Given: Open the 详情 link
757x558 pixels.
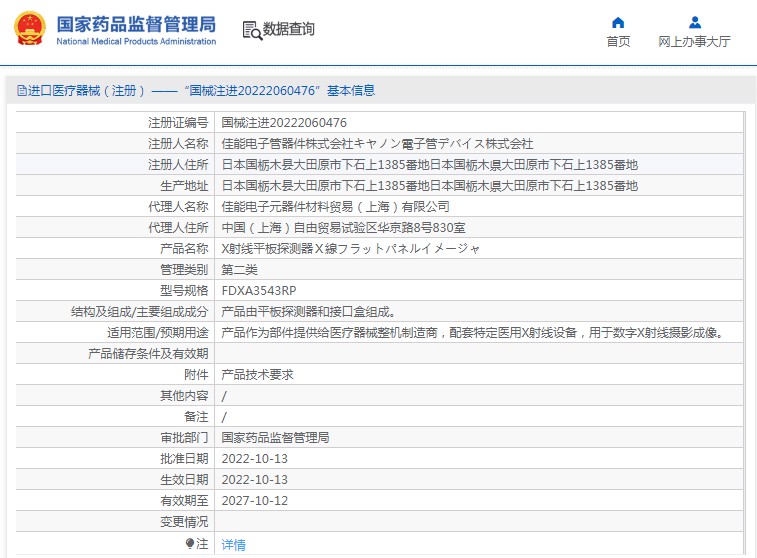Looking at the screenshot, I should (234, 544).
